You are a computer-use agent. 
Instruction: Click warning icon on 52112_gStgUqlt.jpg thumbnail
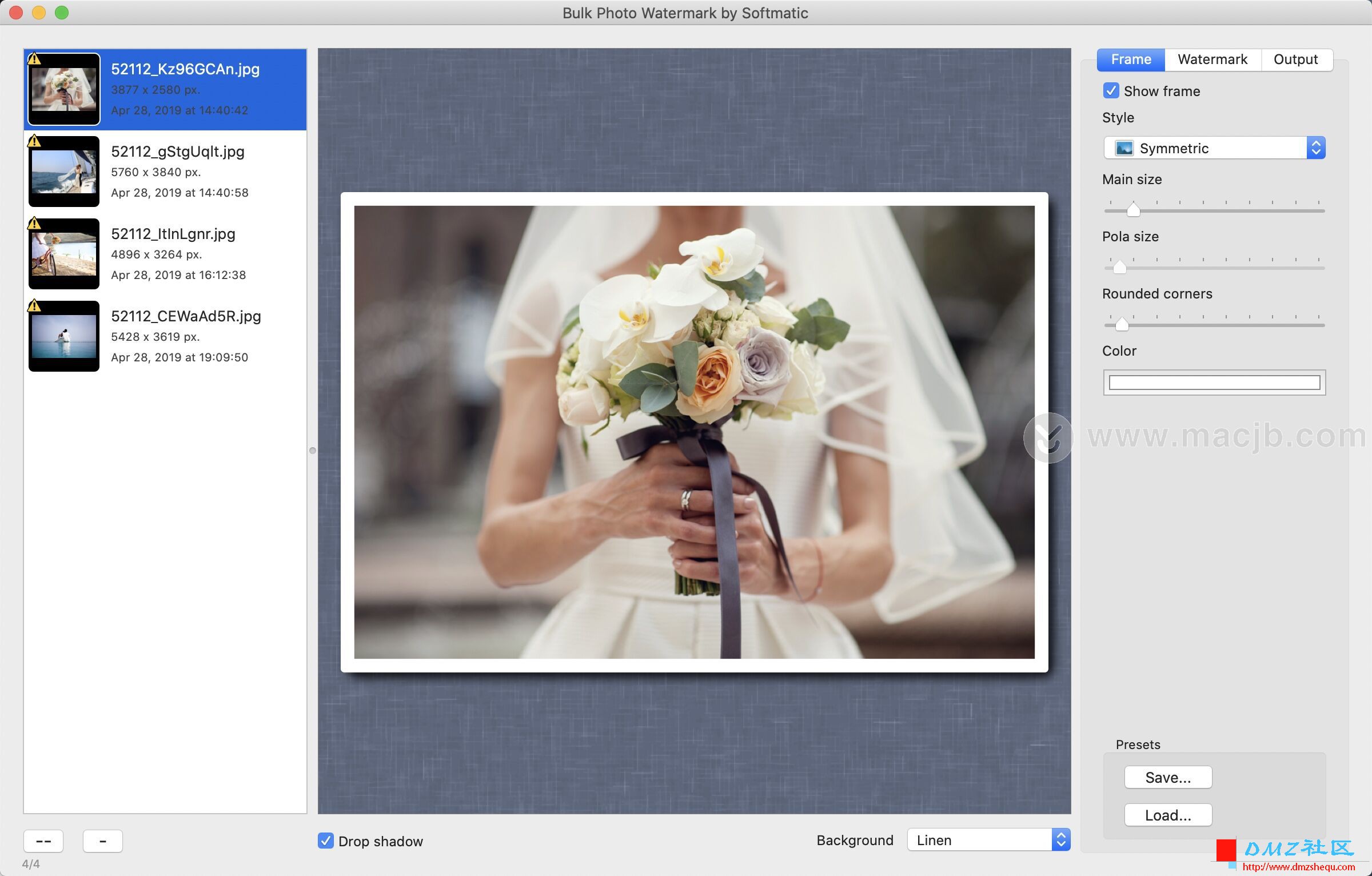tap(34, 141)
